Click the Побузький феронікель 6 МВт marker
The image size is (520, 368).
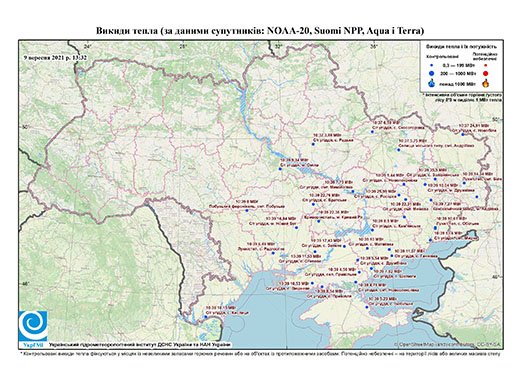coord(247,210)
